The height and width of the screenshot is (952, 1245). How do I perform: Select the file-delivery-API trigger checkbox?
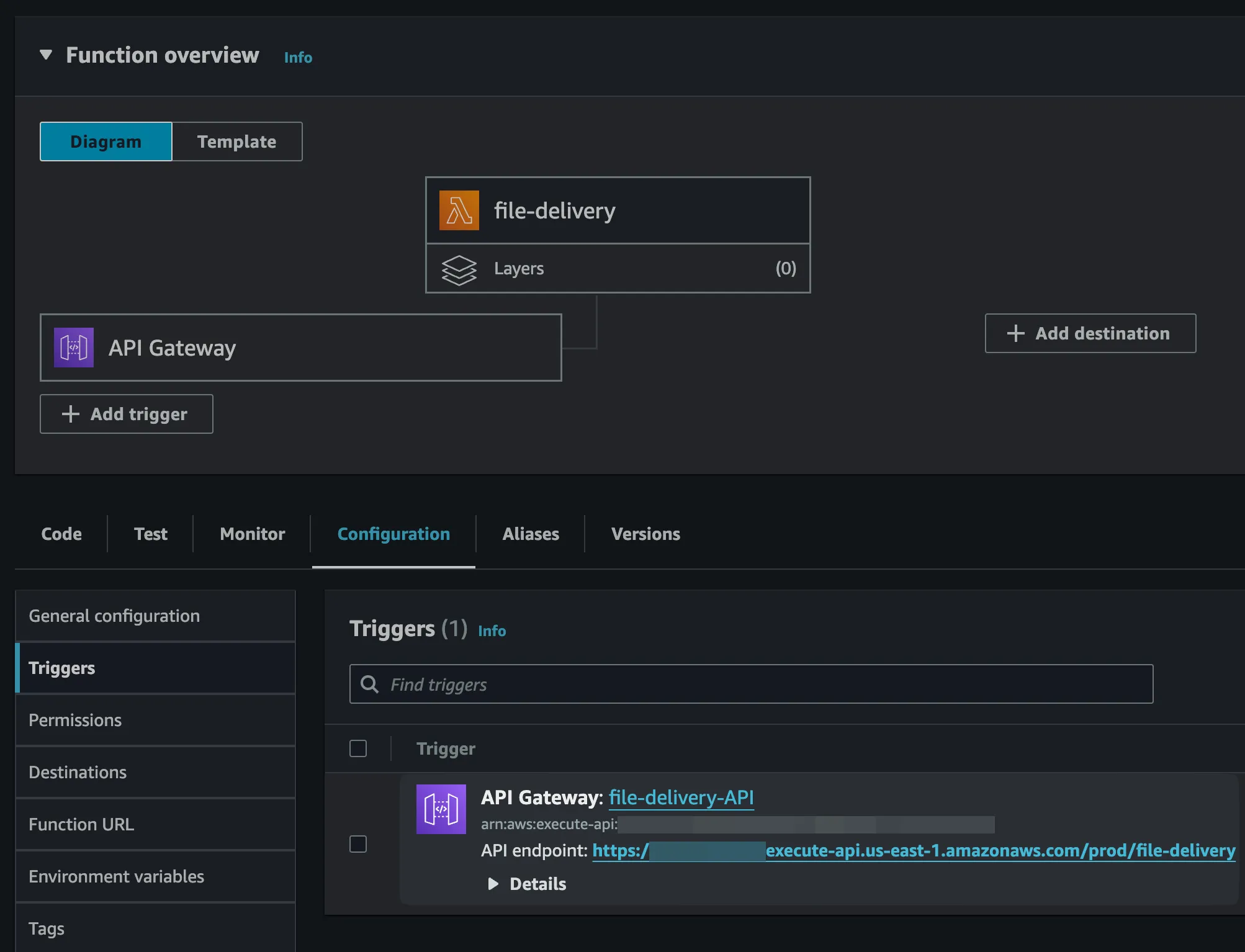coord(358,844)
